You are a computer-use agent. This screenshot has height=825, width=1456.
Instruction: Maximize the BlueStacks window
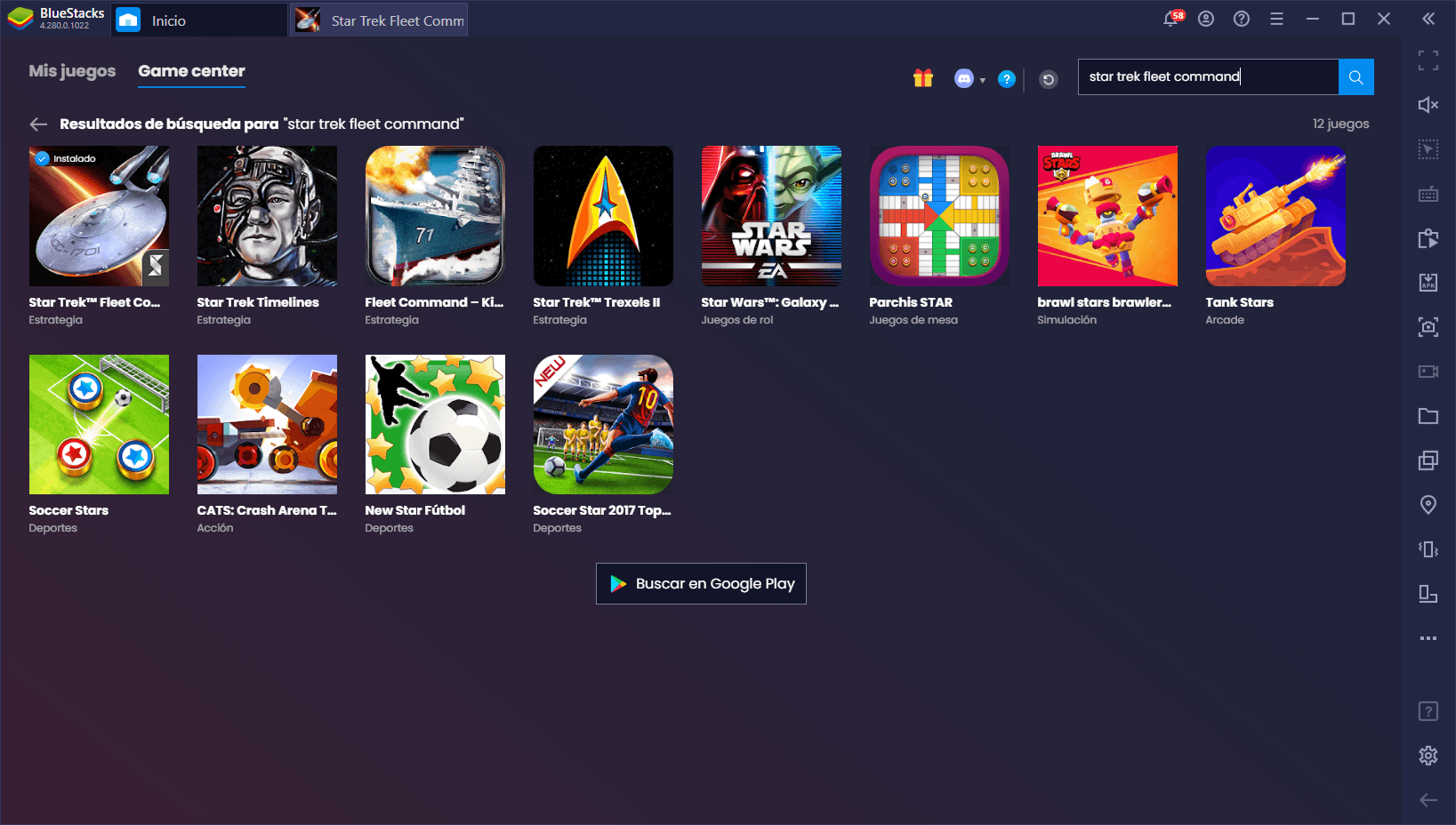click(x=1348, y=19)
